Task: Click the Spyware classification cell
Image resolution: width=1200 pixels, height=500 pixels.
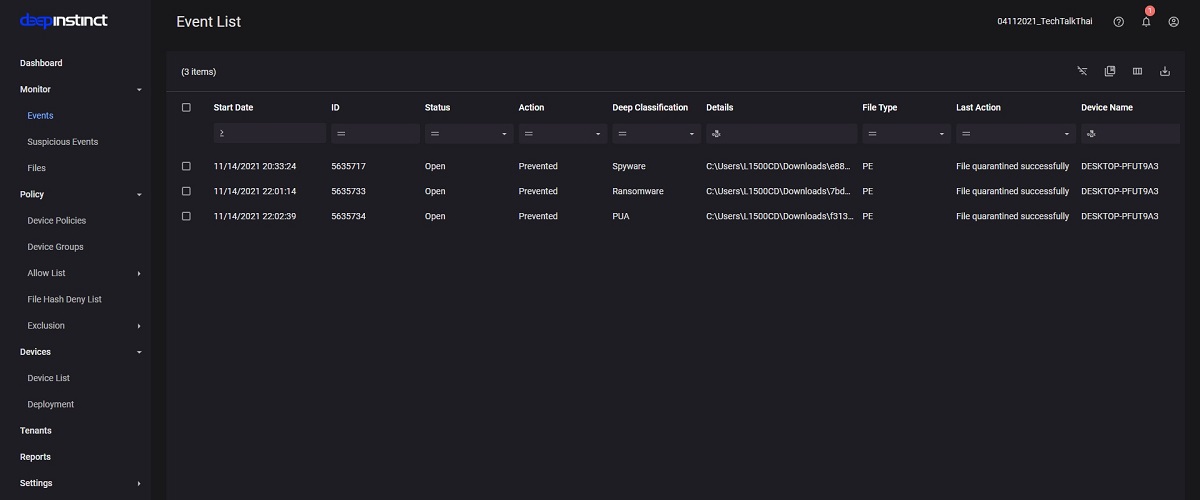Action: (630, 165)
